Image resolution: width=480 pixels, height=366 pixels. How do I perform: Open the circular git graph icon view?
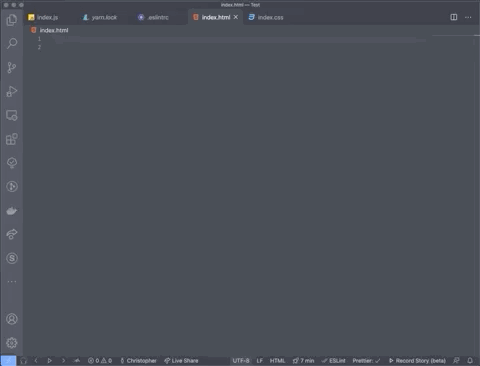coord(12,187)
